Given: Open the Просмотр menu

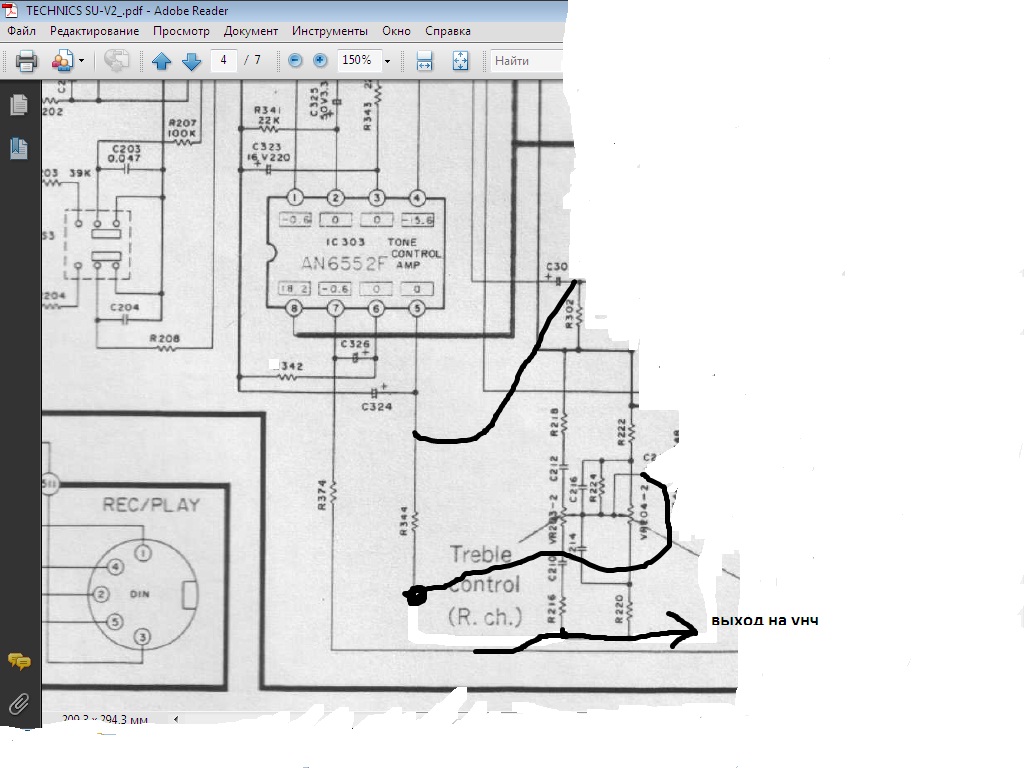Looking at the screenshot, I should coord(181,31).
